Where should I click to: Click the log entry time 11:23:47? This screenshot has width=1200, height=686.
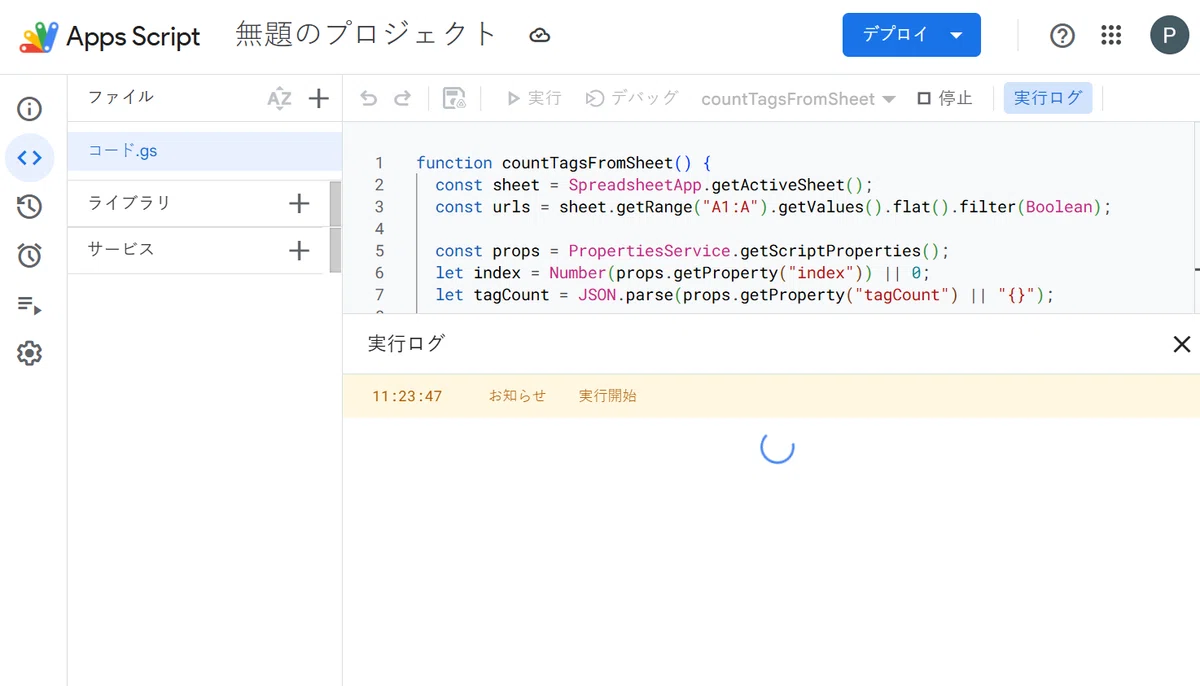407,396
